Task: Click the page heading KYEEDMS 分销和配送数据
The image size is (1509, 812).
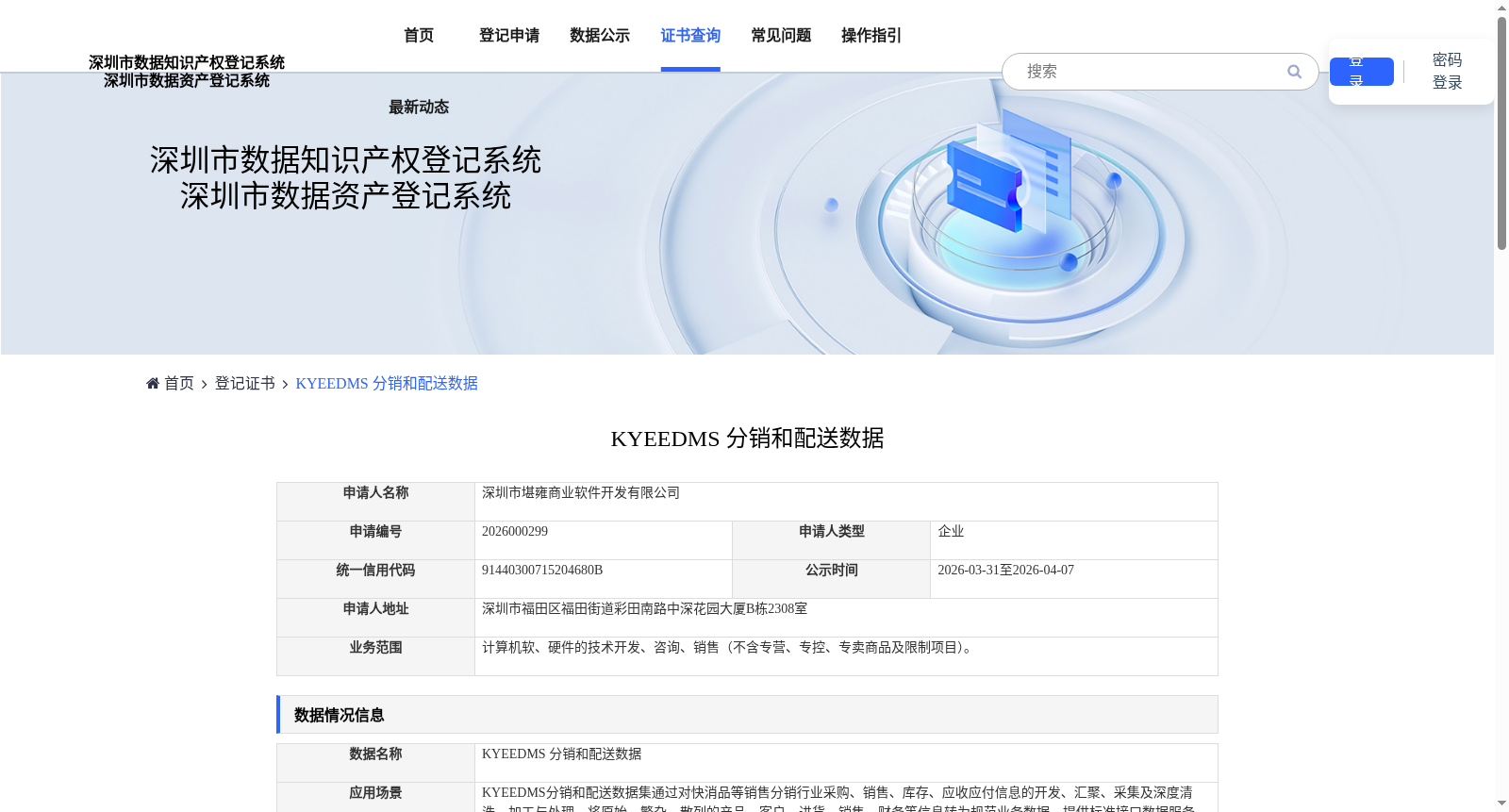Action: [747, 438]
